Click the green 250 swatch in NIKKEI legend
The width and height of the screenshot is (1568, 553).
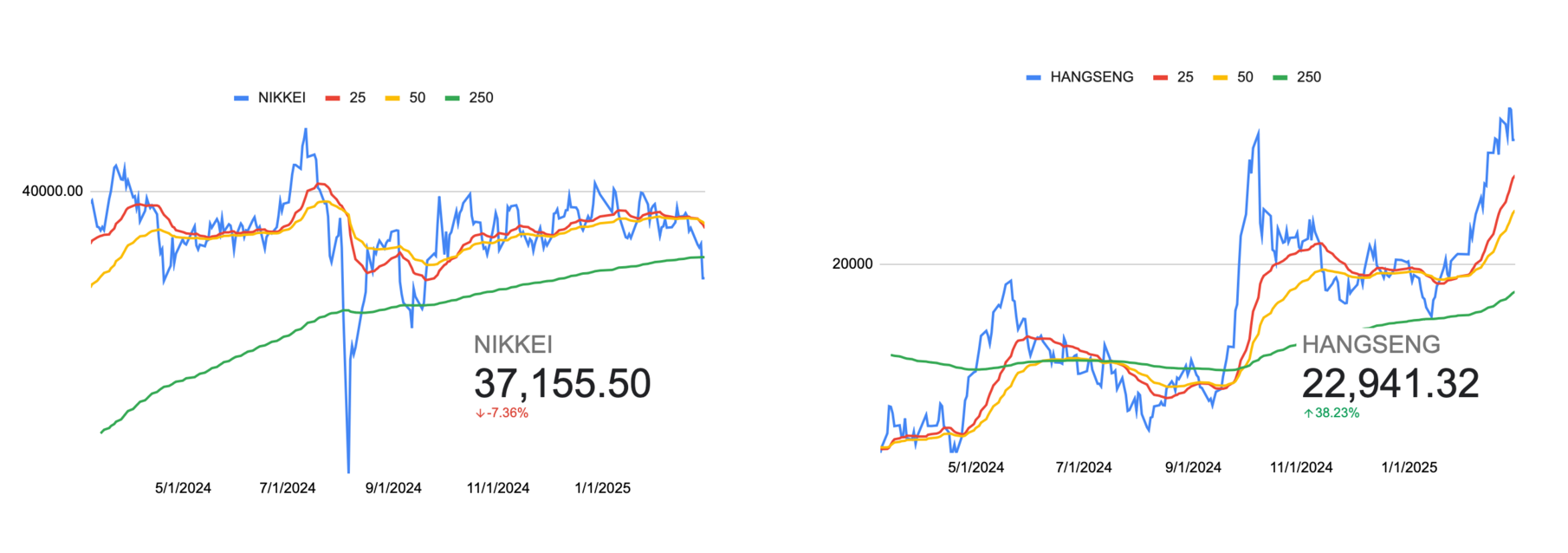tap(452, 99)
